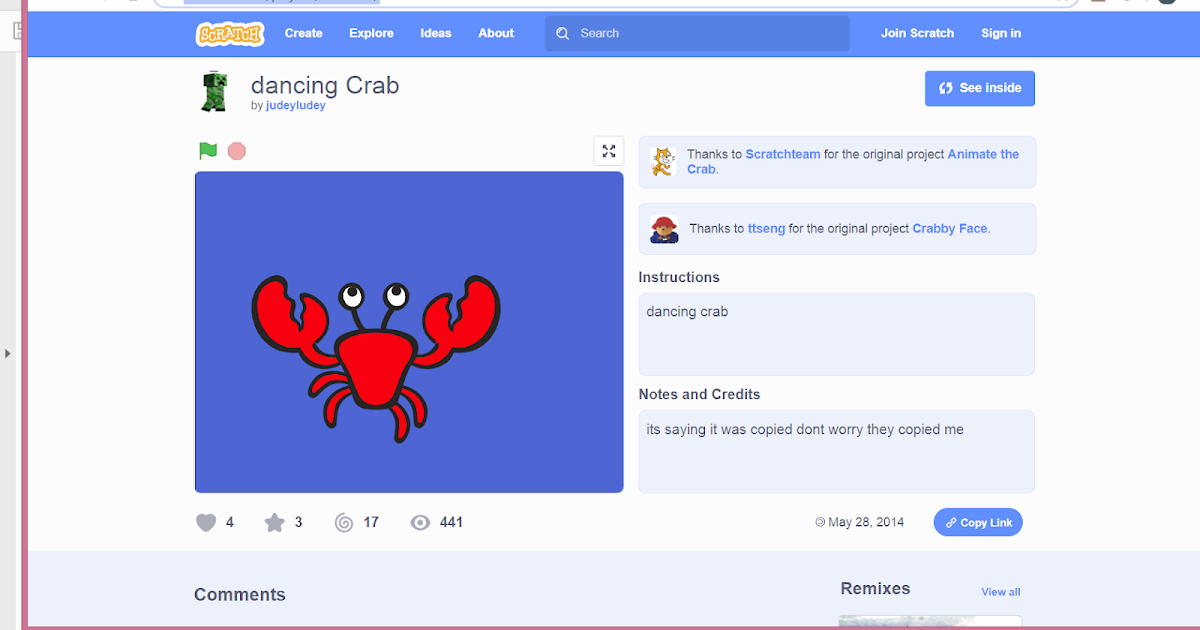
Task: Favorite the project with the star icon
Action: [x=271, y=521]
